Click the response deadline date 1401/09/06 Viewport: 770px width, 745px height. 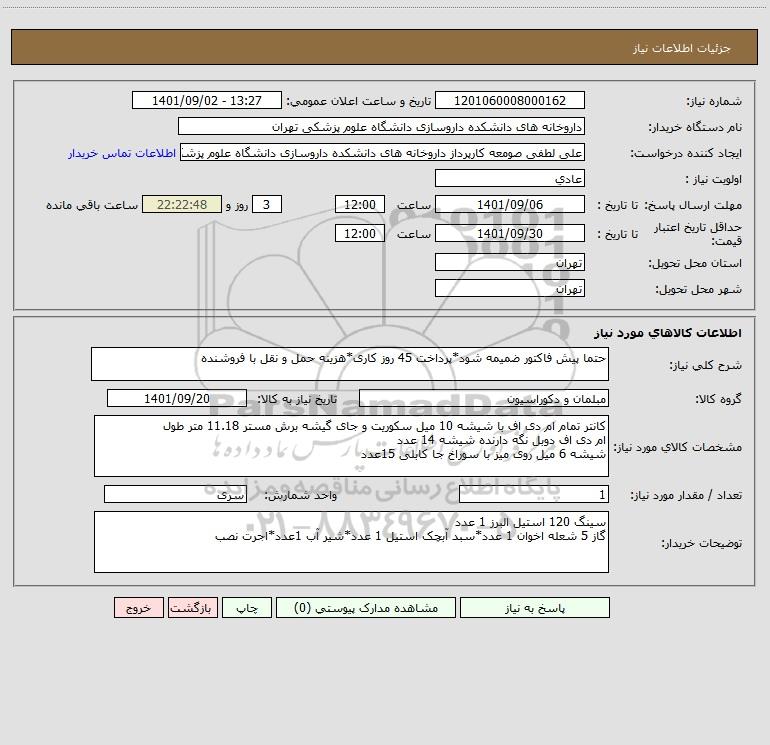510,204
